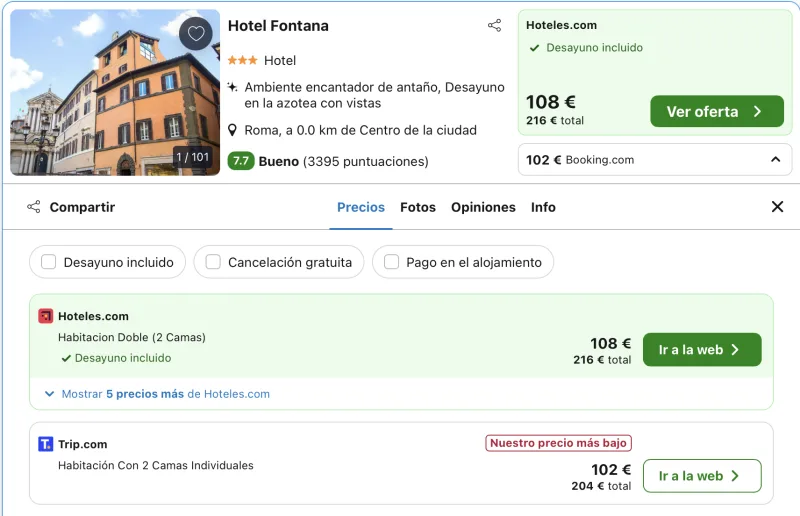This screenshot has width=800, height=516.
Task: Click the Compartir label
Action: tap(82, 207)
